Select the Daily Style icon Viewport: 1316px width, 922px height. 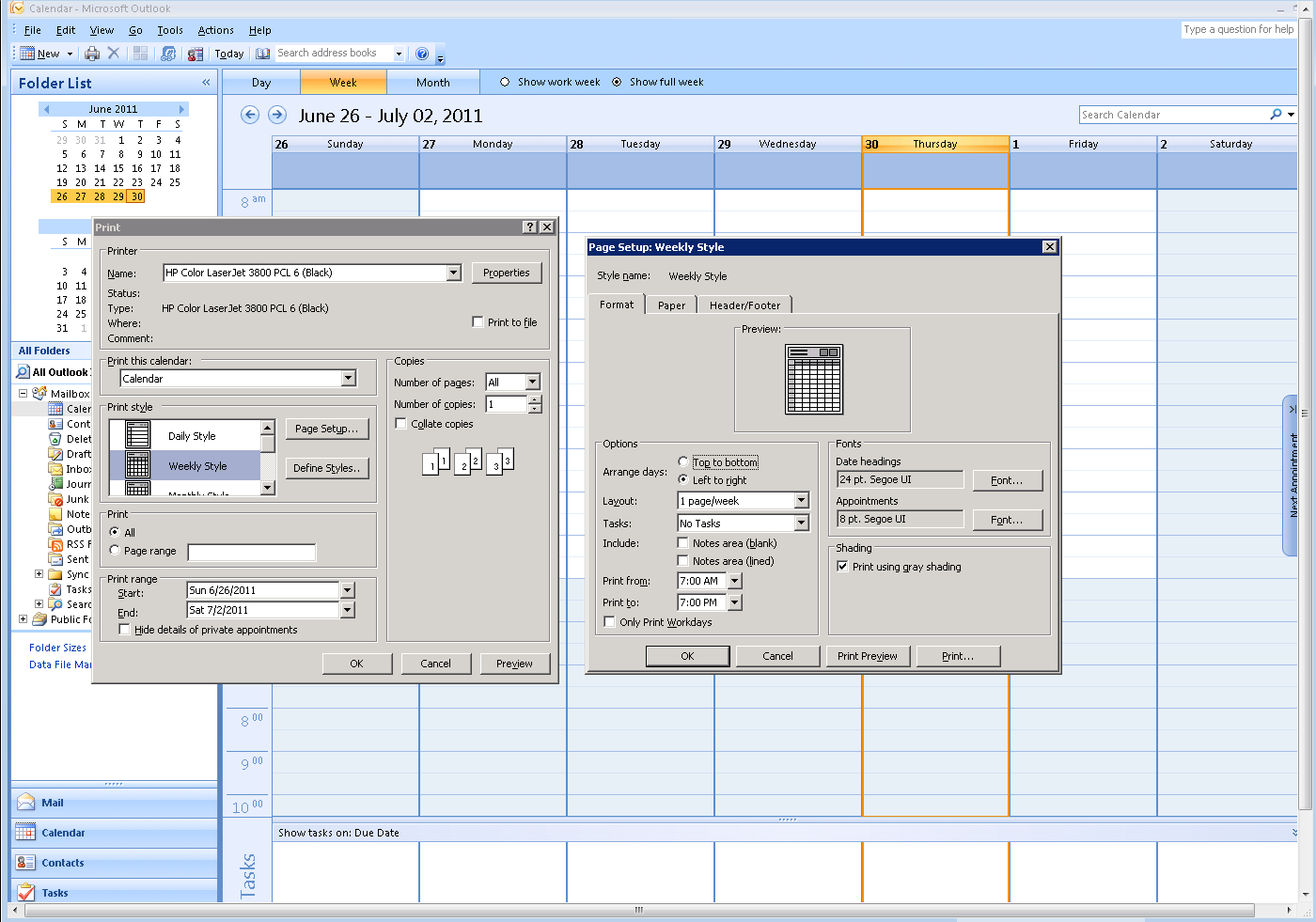tap(138, 434)
